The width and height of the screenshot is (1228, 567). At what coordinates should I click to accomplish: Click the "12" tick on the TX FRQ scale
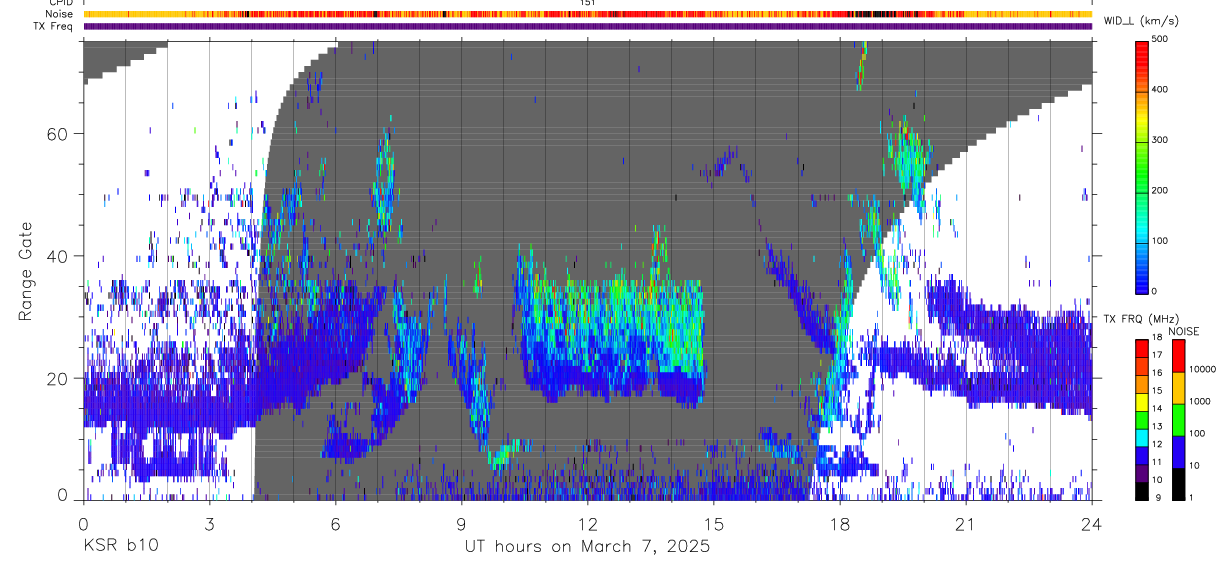coord(1157,444)
